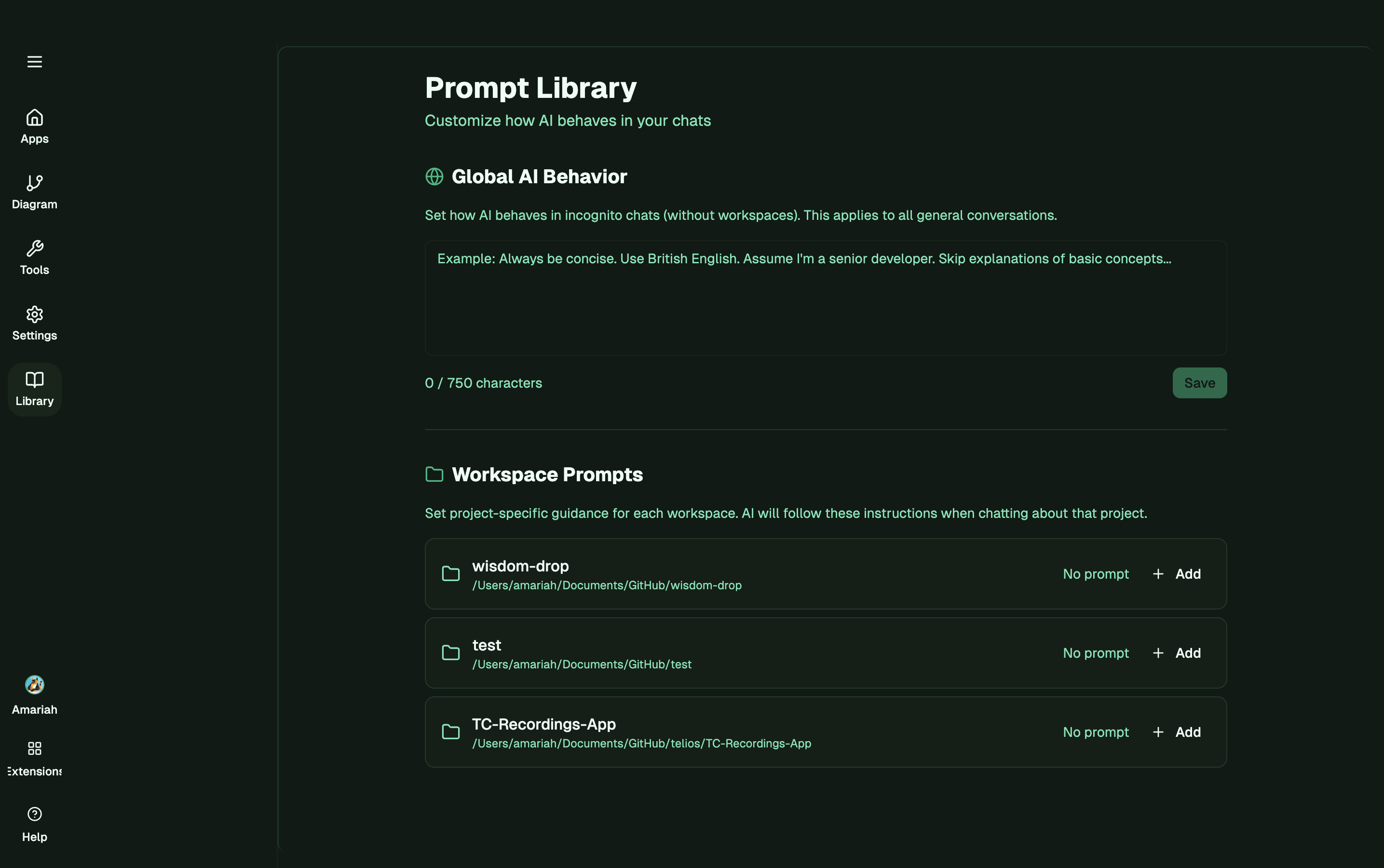Open the Amariah profile avatar
Viewport: 1384px width, 868px height.
(34, 684)
